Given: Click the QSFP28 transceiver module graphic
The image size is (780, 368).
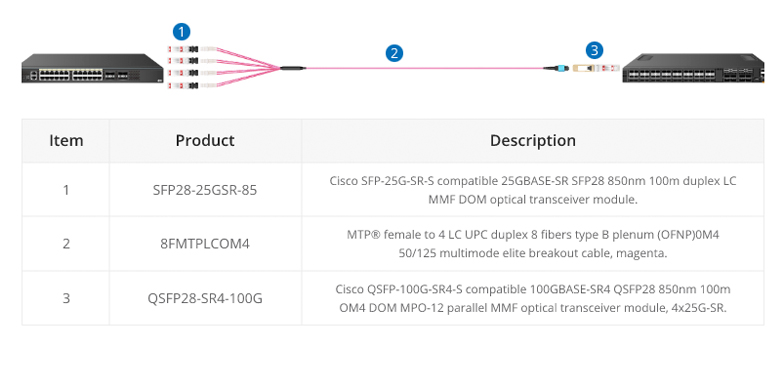Looking at the screenshot, I should [596, 68].
